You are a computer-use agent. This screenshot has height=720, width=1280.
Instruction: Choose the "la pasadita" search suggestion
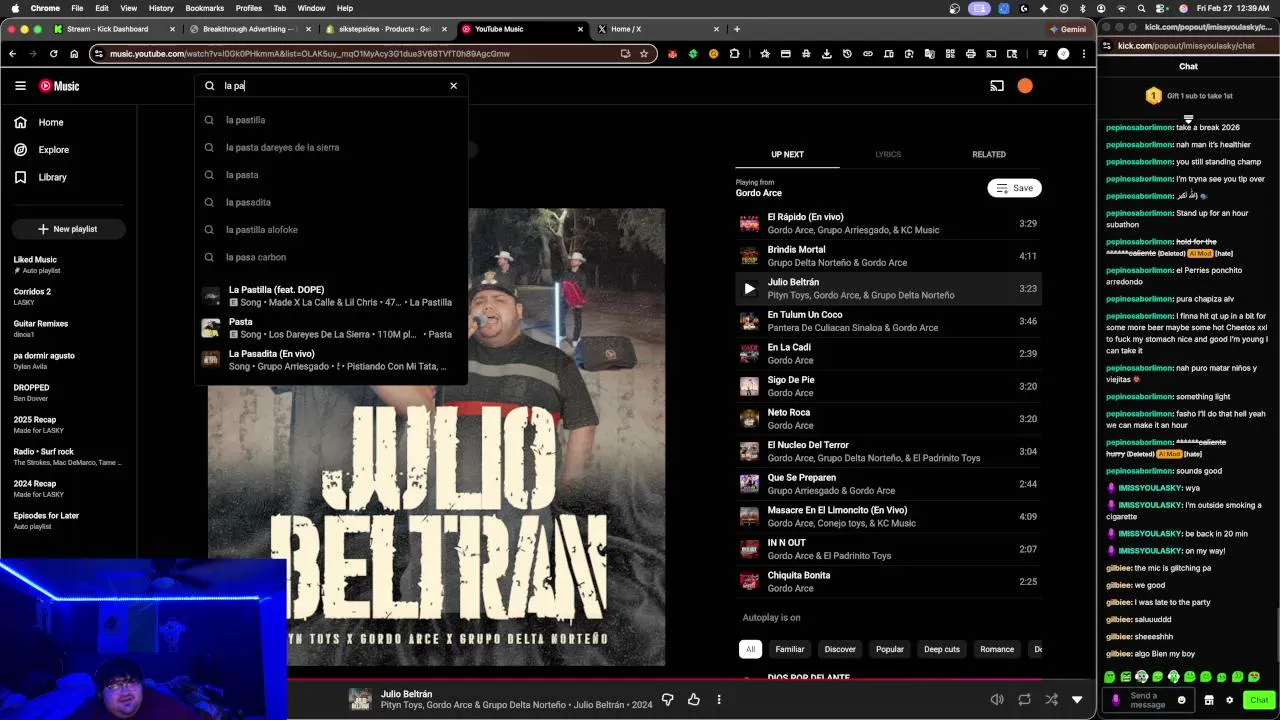pos(330,202)
